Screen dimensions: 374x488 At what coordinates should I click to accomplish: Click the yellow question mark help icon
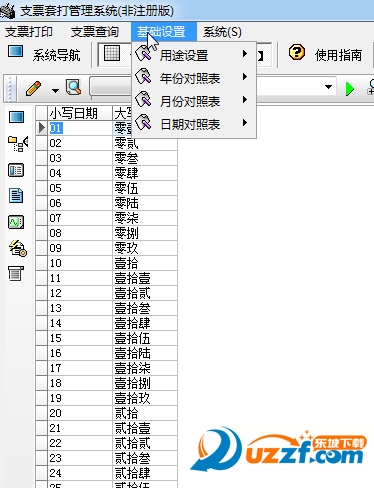296,53
